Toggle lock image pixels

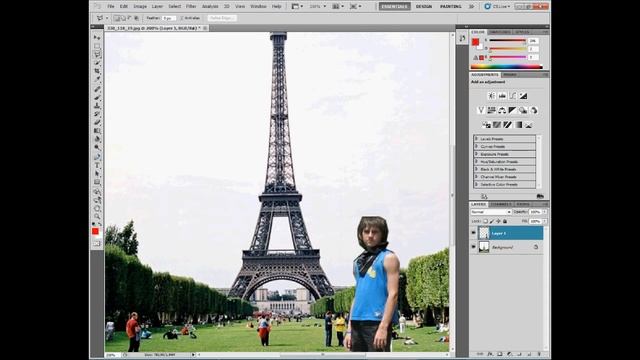tap(492, 221)
